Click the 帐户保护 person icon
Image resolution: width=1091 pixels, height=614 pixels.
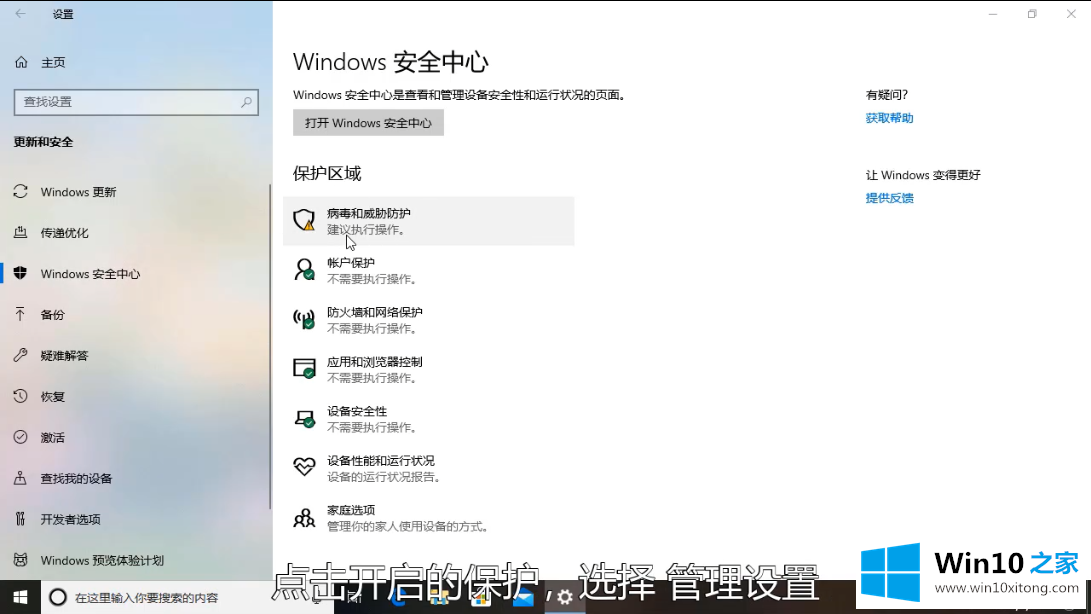304,270
